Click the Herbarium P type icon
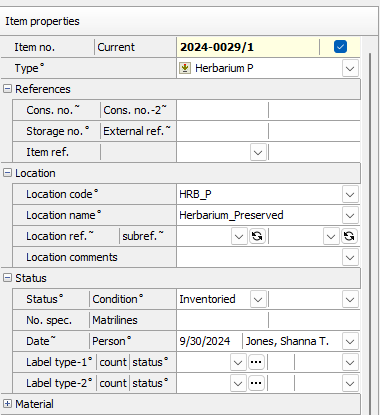This screenshot has width=380, height=415. pyautogui.click(x=185, y=68)
